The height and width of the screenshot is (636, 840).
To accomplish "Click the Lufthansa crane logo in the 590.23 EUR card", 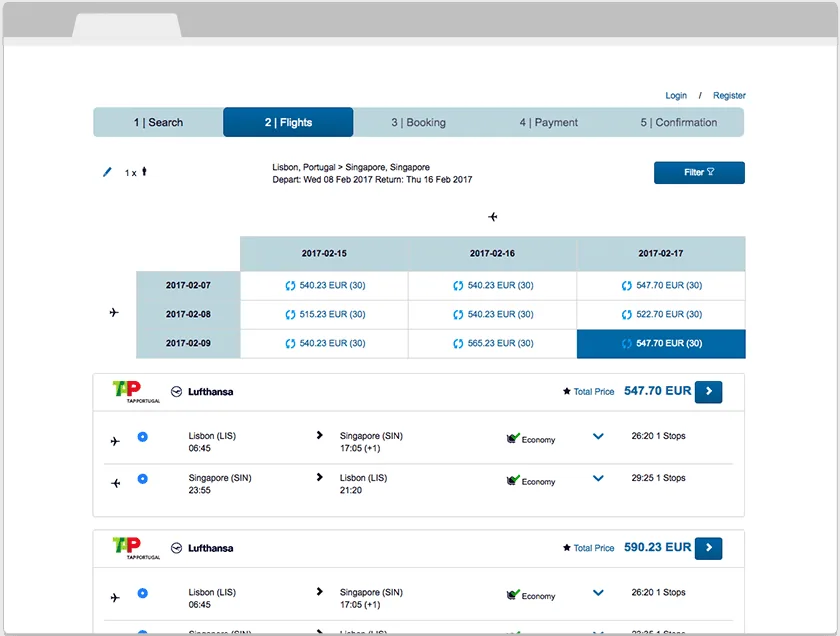I will [176, 548].
